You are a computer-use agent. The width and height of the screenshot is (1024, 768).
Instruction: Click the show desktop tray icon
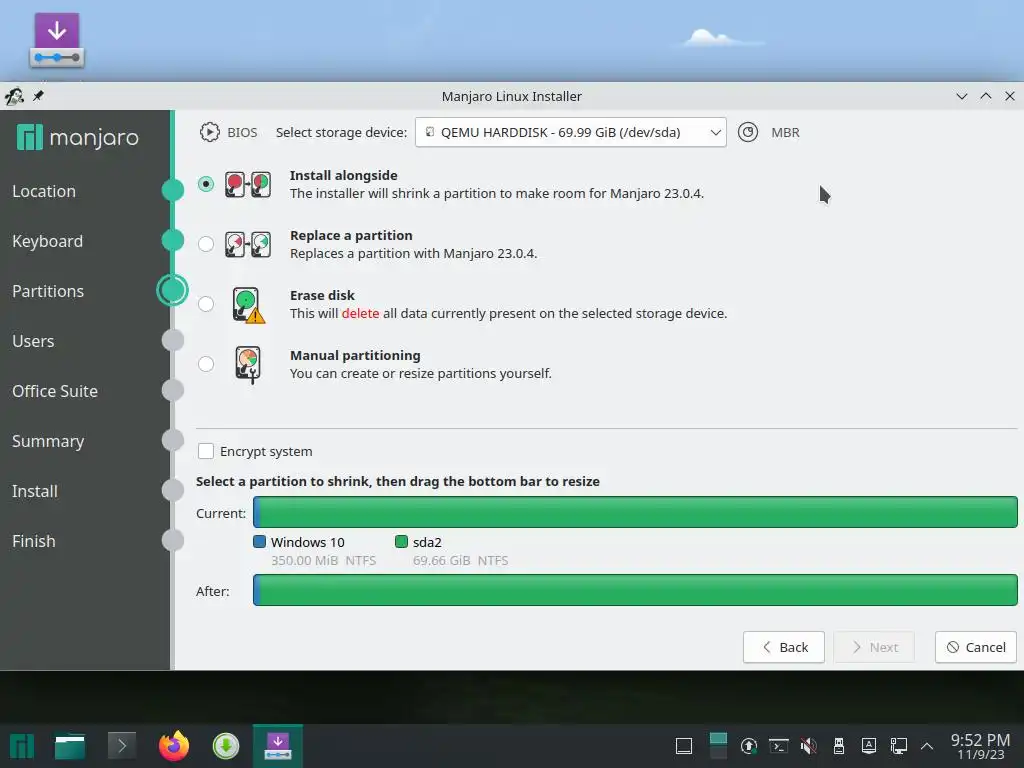click(684, 746)
